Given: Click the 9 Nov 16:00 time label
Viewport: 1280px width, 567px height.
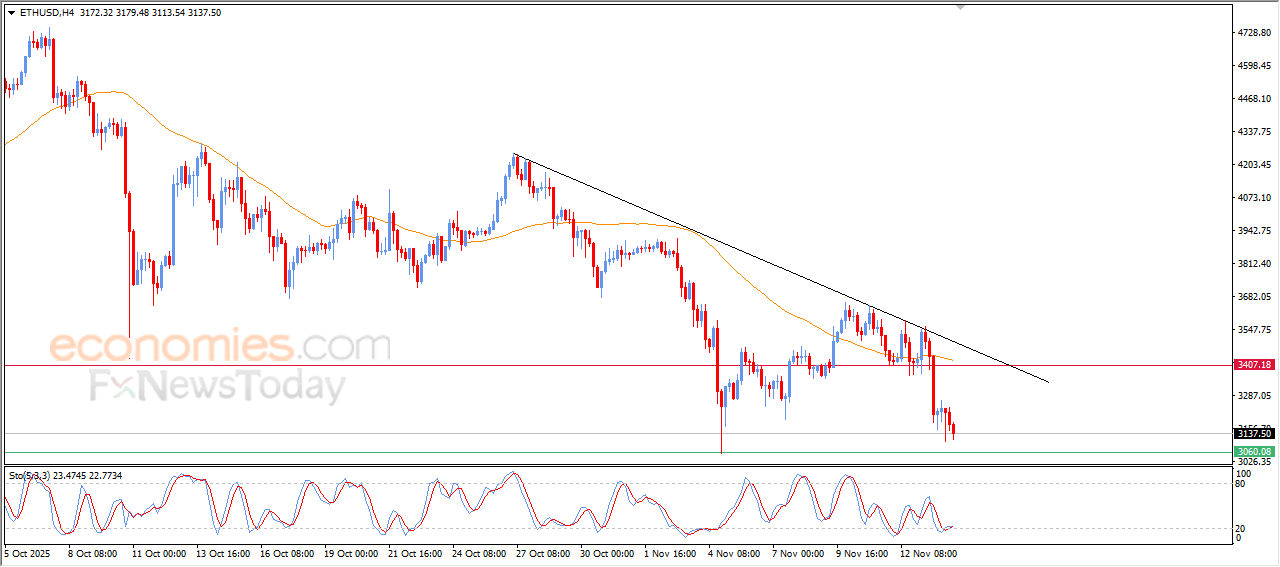Looking at the screenshot, I should pos(863,553).
